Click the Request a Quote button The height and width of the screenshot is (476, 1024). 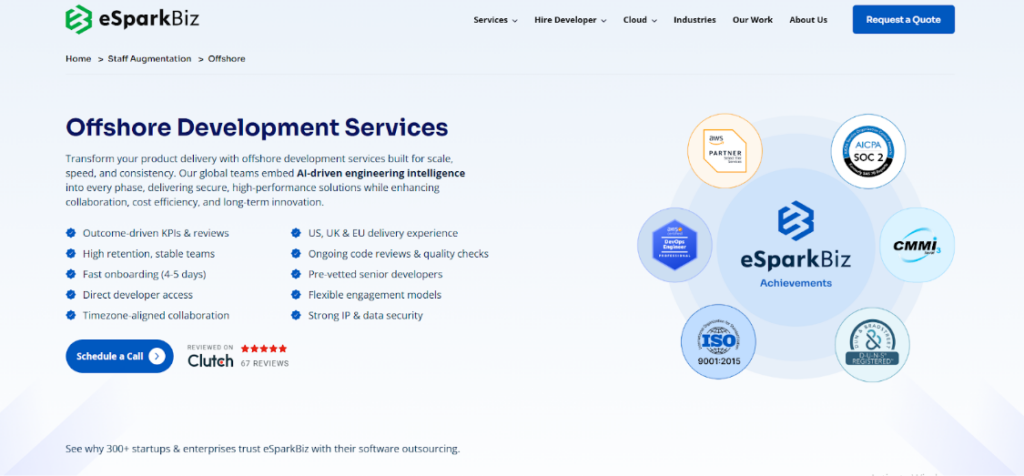coord(903,20)
